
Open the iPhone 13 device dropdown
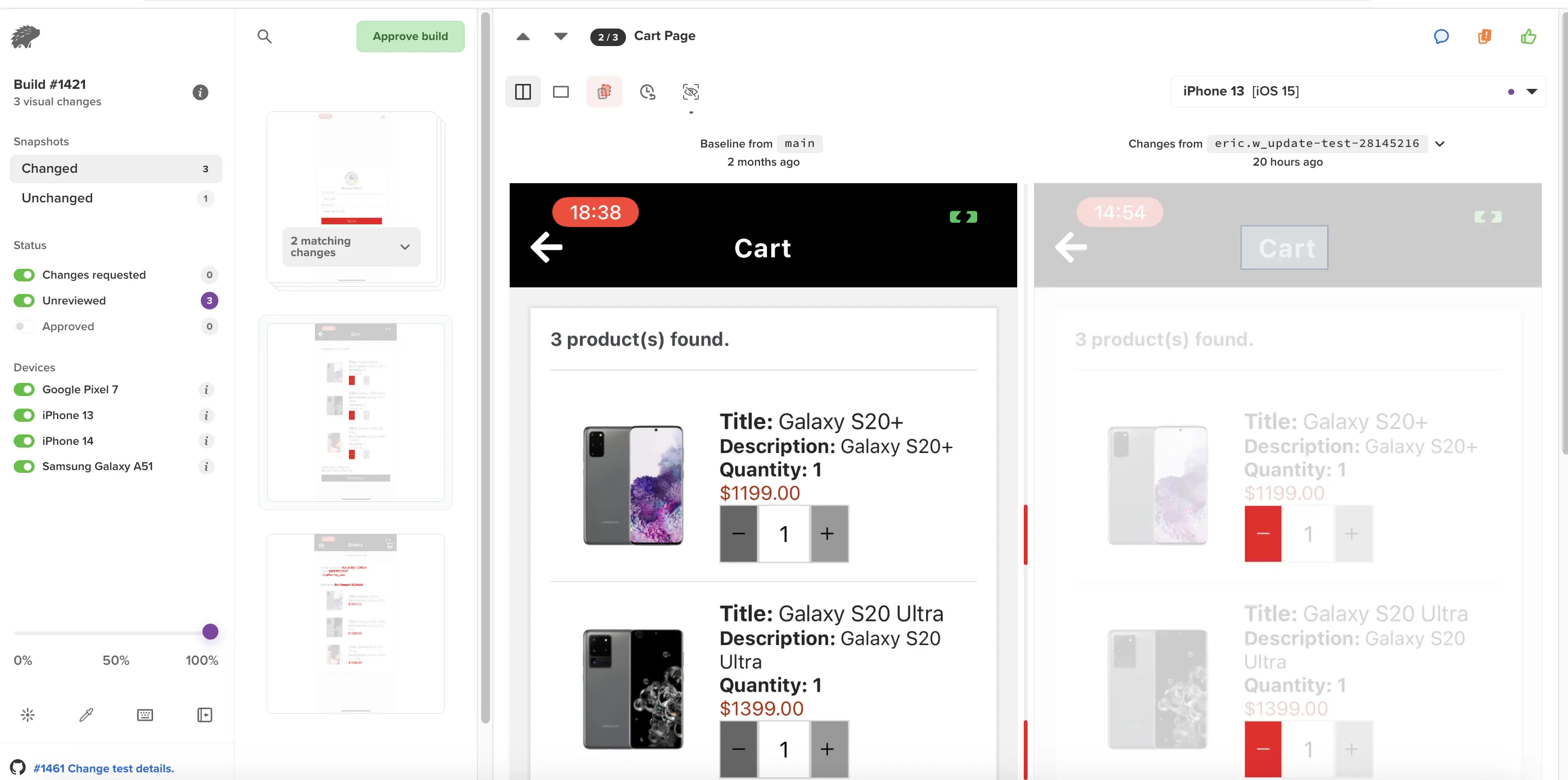1531,91
